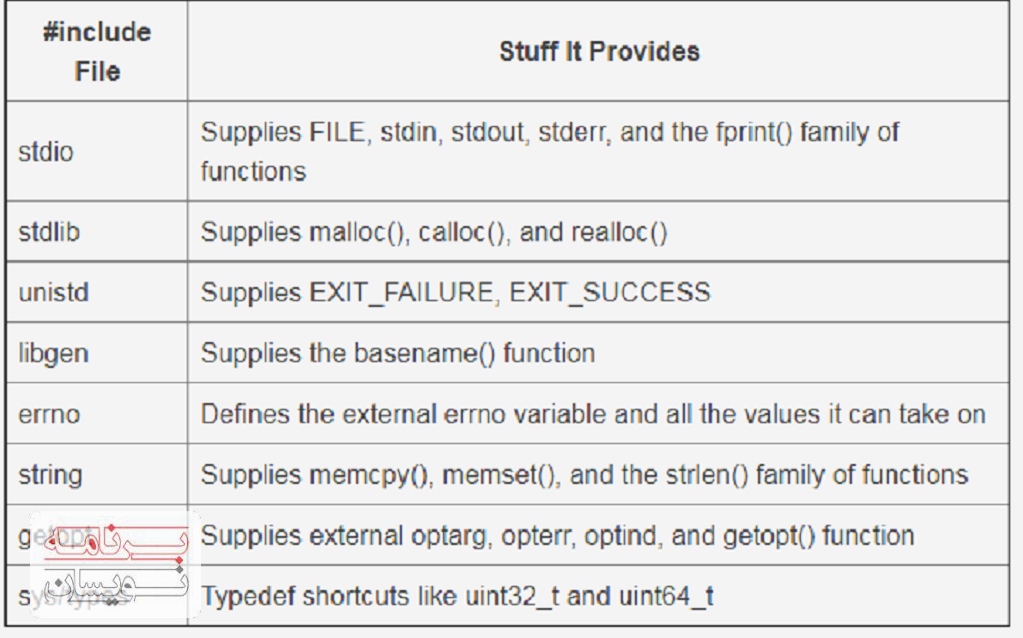Click the basename() function description
The image size is (1023, 638).
398,354
